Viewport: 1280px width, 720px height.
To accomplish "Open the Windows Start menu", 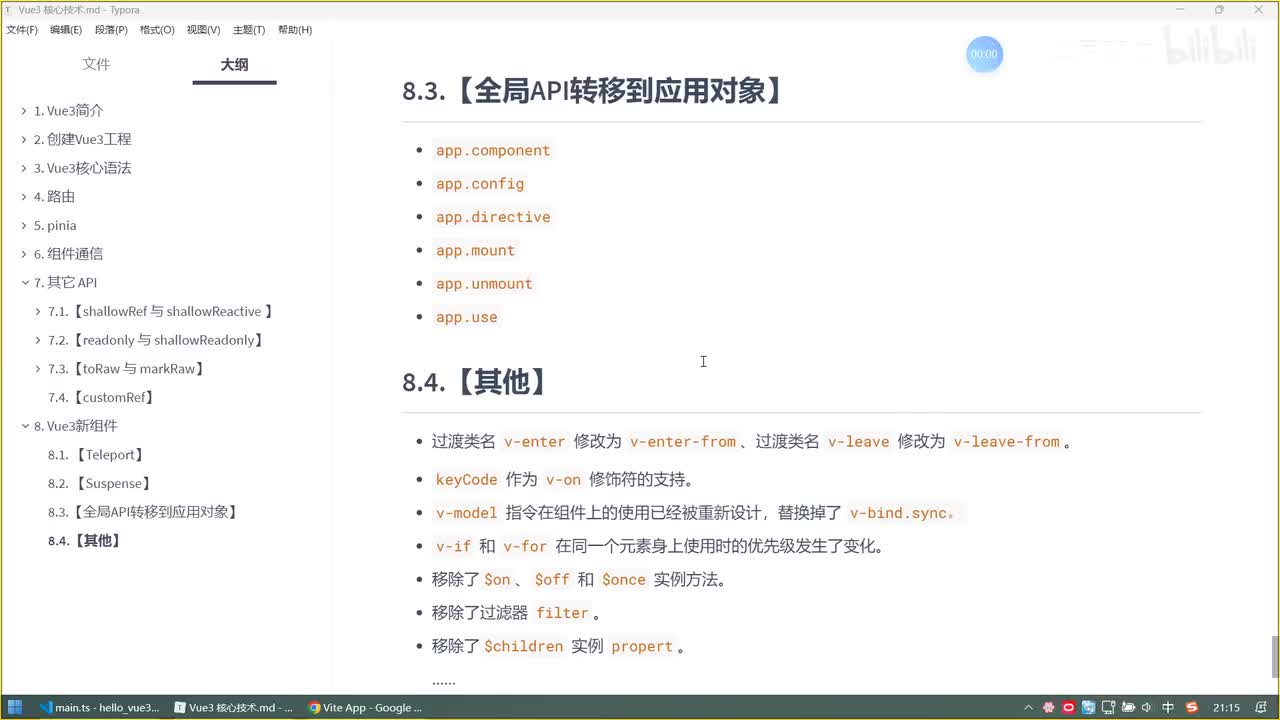I will click(15, 707).
